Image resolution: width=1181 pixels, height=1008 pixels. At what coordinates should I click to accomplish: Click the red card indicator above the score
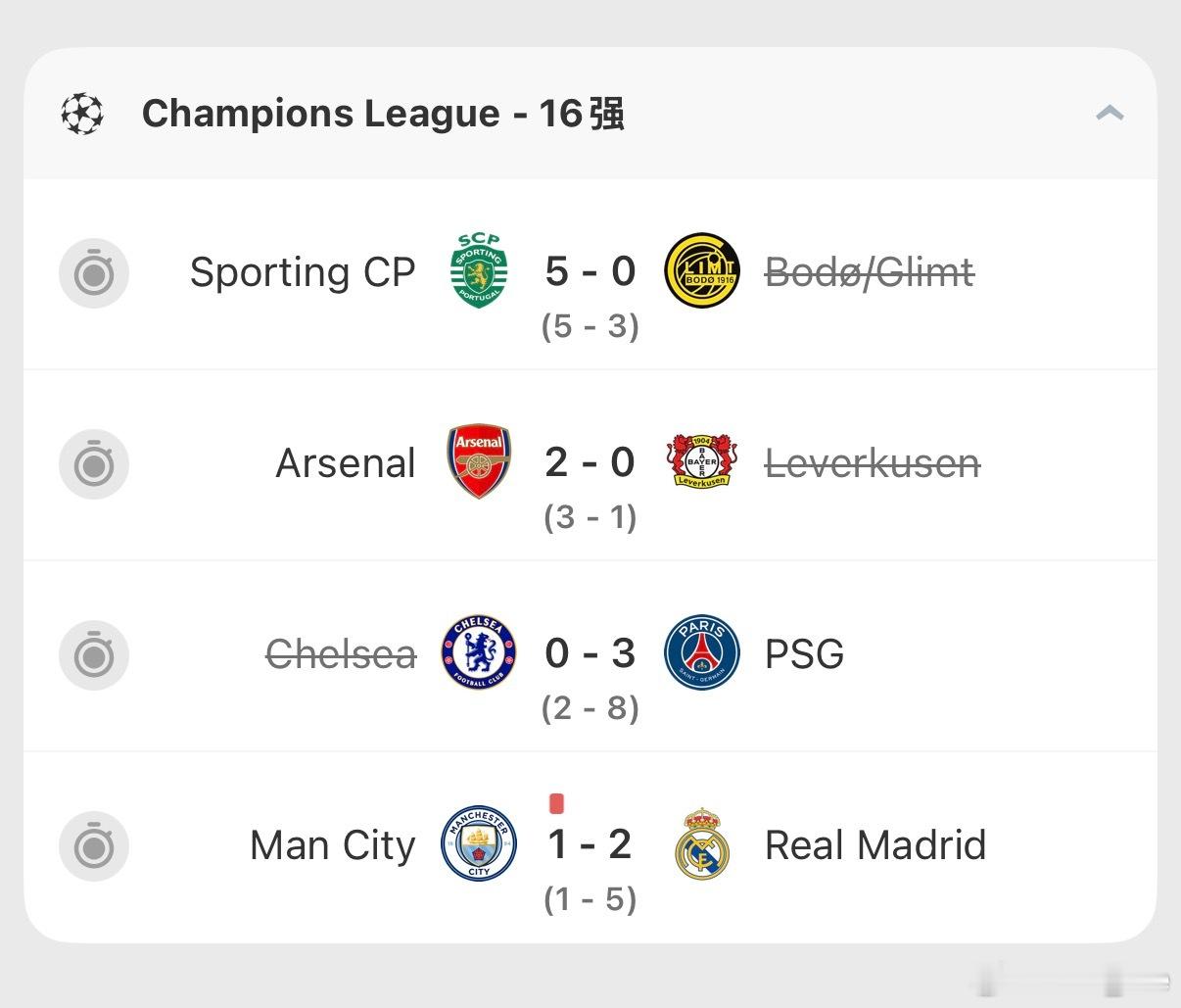pos(557,804)
